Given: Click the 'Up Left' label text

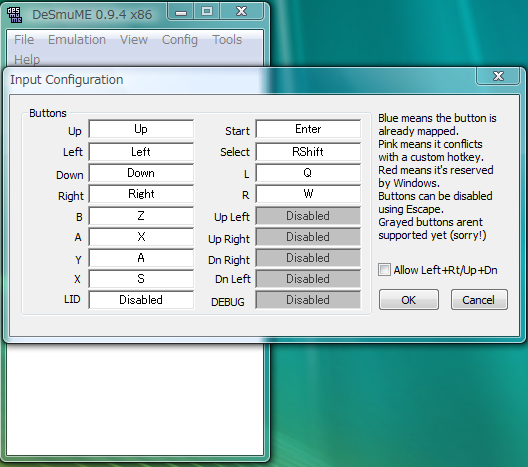Looking at the screenshot, I should (x=232, y=217).
